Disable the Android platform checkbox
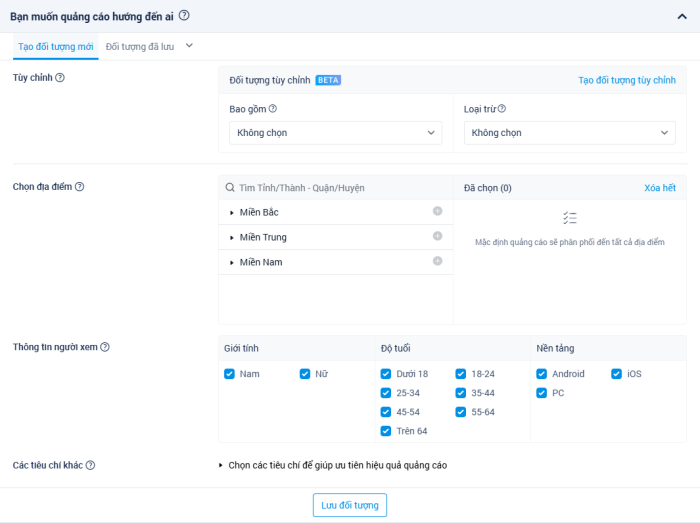Image resolution: width=700 pixels, height=523 pixels. tap(542, 374)
